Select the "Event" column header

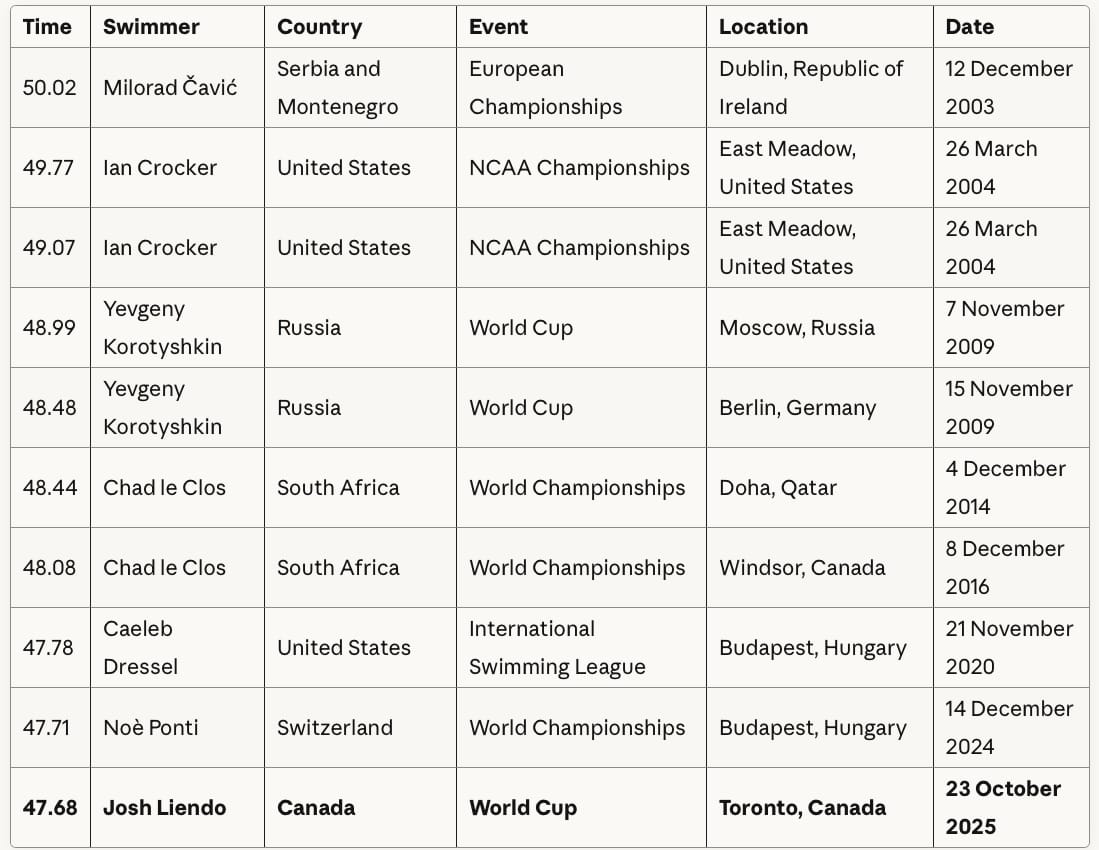(x=498, y=27)
